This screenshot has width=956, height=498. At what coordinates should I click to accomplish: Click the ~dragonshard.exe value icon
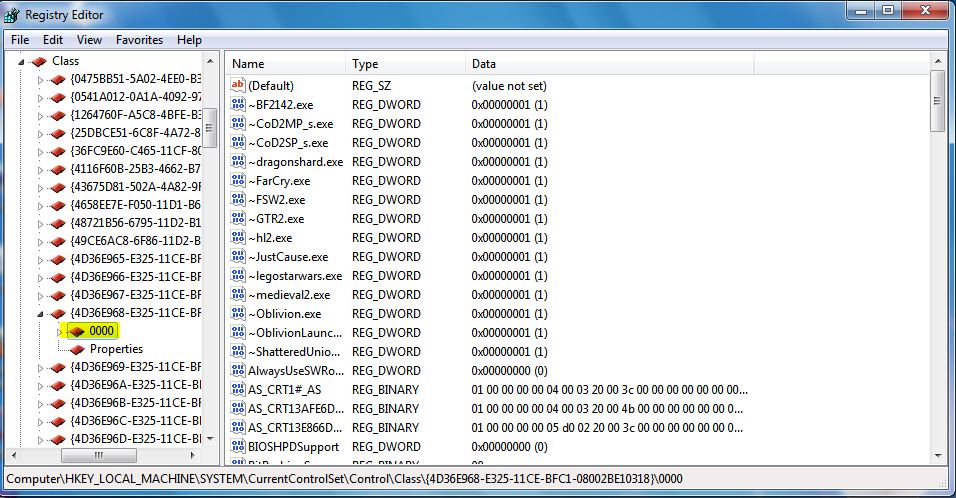pyautogui.click(x=238, y=161)
